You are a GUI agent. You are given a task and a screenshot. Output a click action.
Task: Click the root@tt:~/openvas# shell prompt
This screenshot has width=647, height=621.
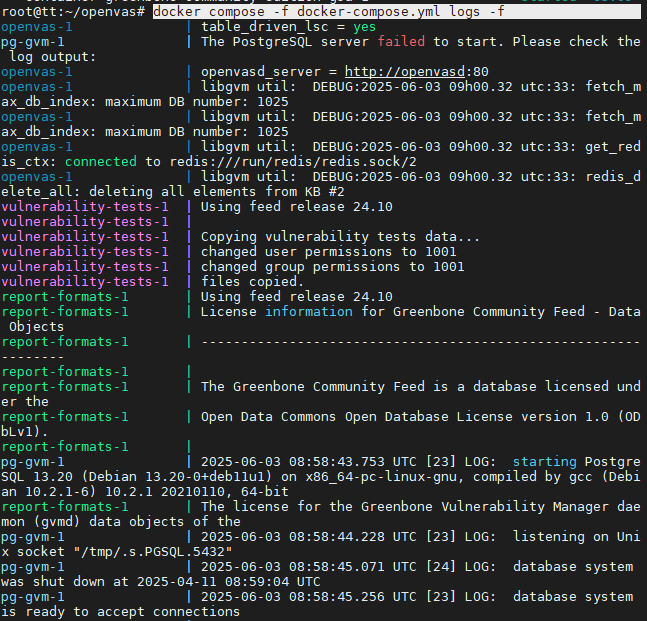tap(73, 12)
